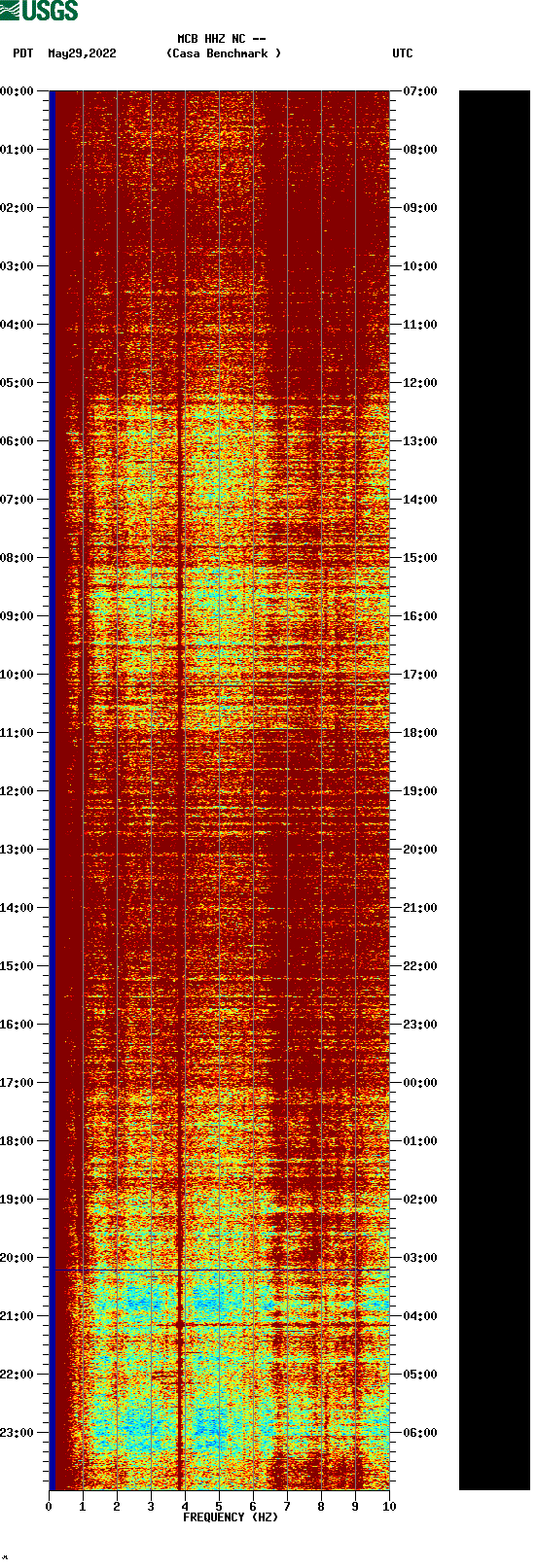Click the blue horizontal event line after 20:00
This screenshot has width=537, height=1568.
coord(219,1270)
